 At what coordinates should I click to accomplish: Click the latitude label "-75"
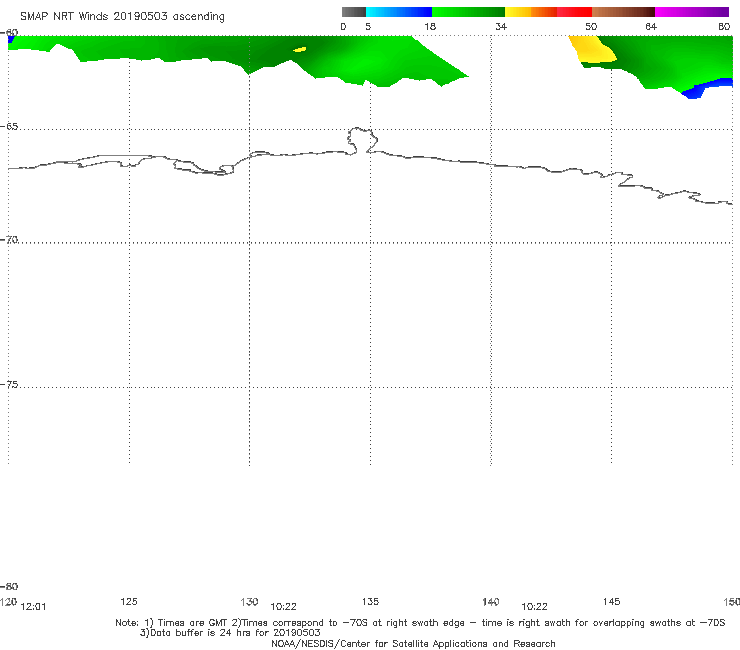click(x=9, y=384)
